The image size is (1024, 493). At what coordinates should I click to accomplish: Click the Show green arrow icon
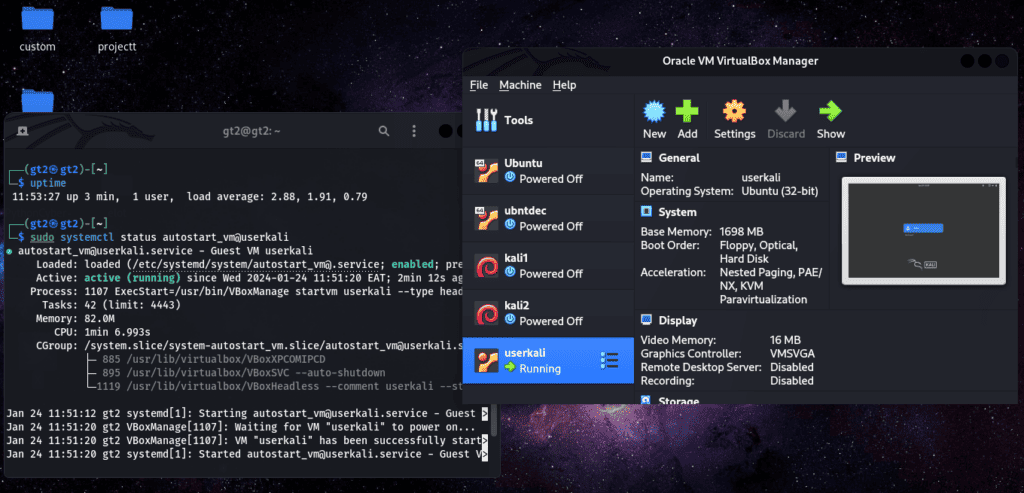pyautogui.click(x=830, y=112)
